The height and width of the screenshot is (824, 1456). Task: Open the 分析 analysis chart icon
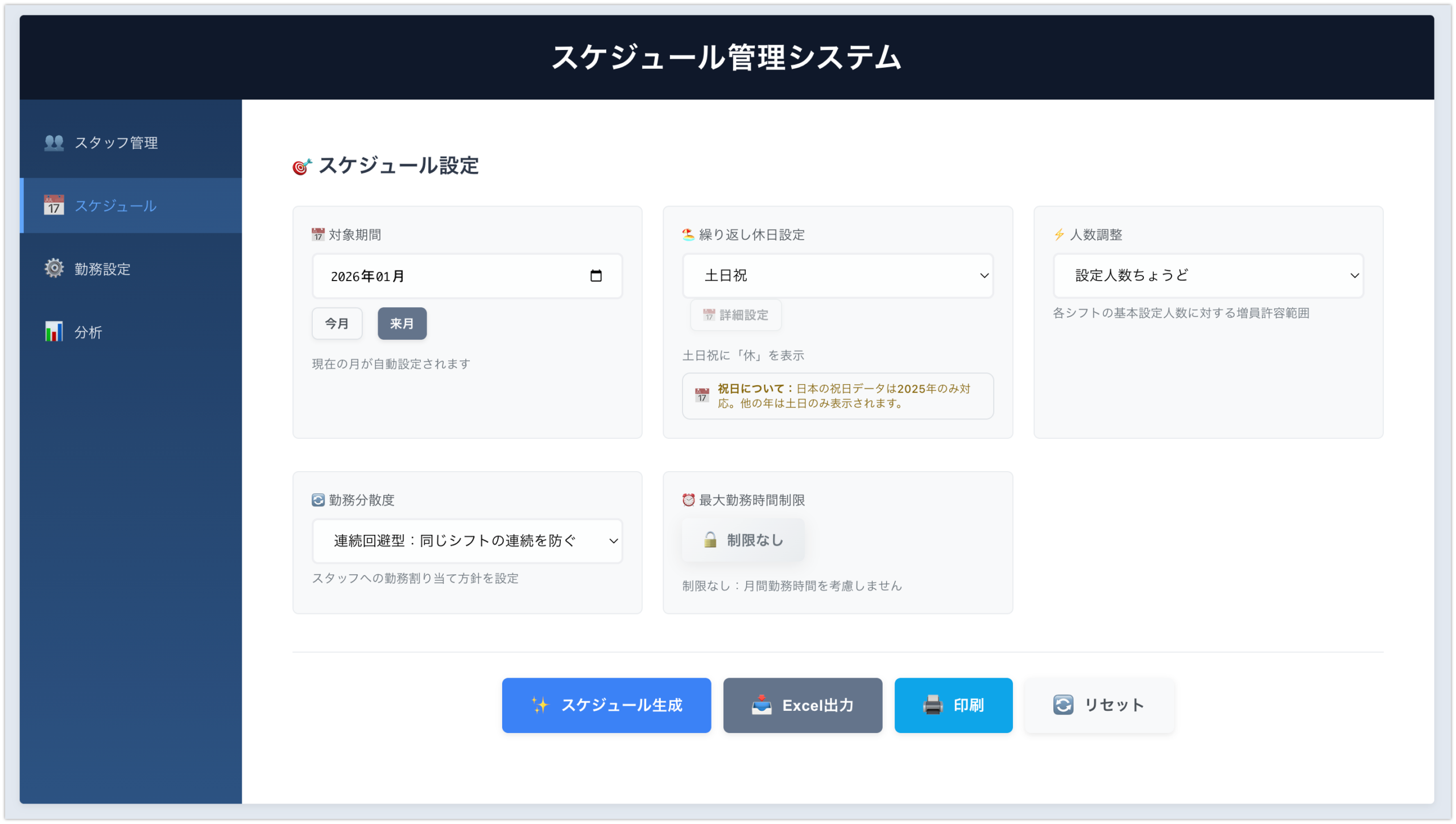click(x=53, y=332)
